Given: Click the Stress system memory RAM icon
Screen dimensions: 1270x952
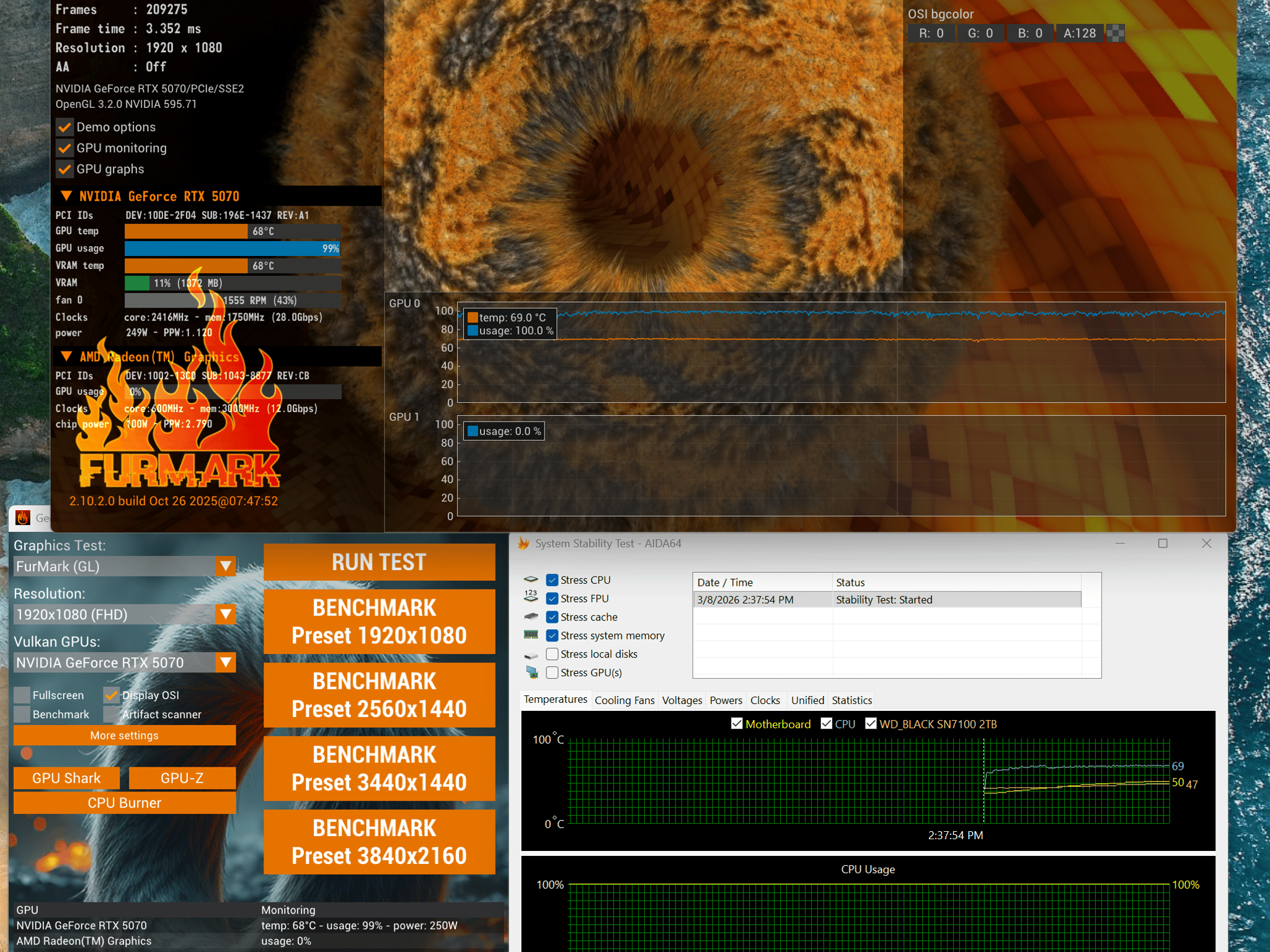Looking at the screenshot, I should pyautogui.click(x=531, y=635).
